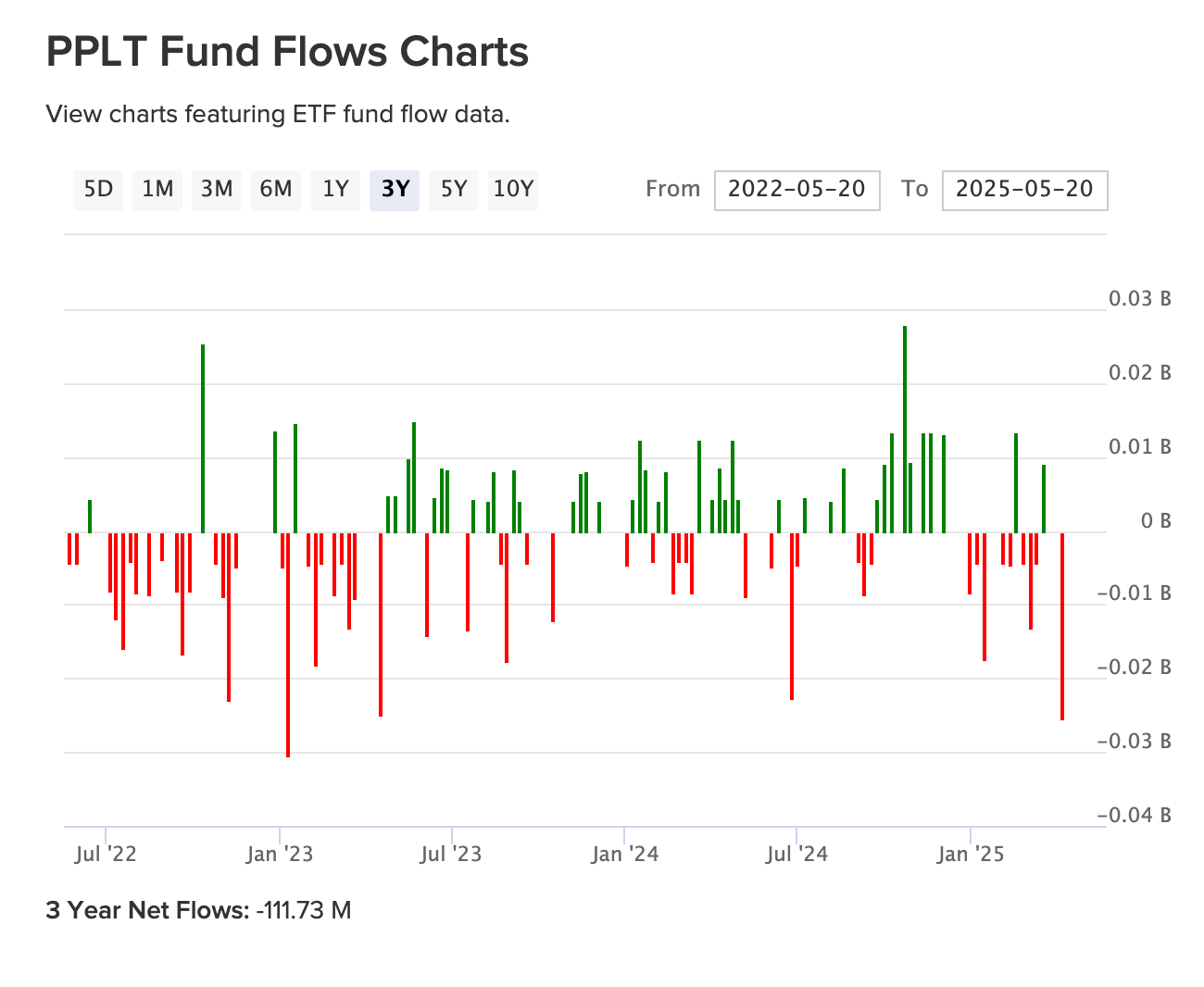Screen dimensions: 1204x987
Task: Click the last red bar at chart's right end
Action: click(1062, 626)
